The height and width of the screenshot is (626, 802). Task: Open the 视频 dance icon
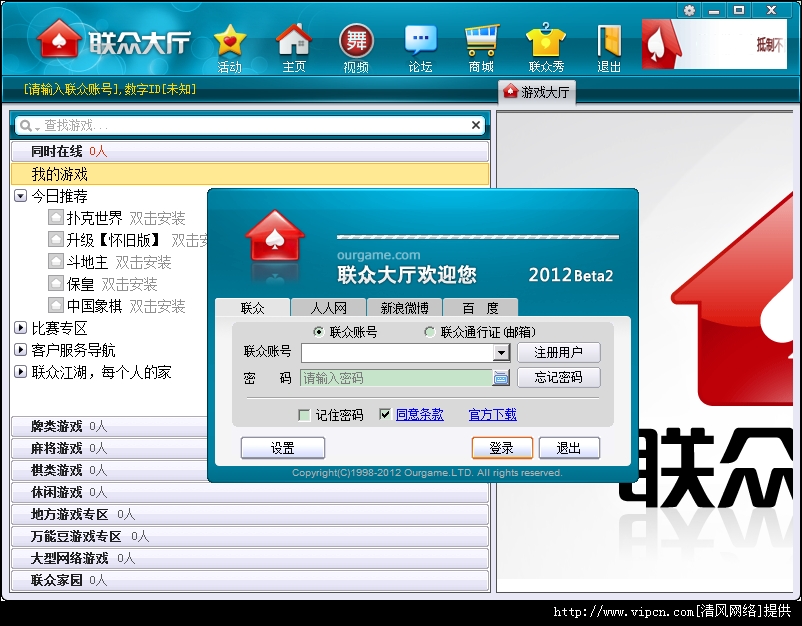[356, 48]
